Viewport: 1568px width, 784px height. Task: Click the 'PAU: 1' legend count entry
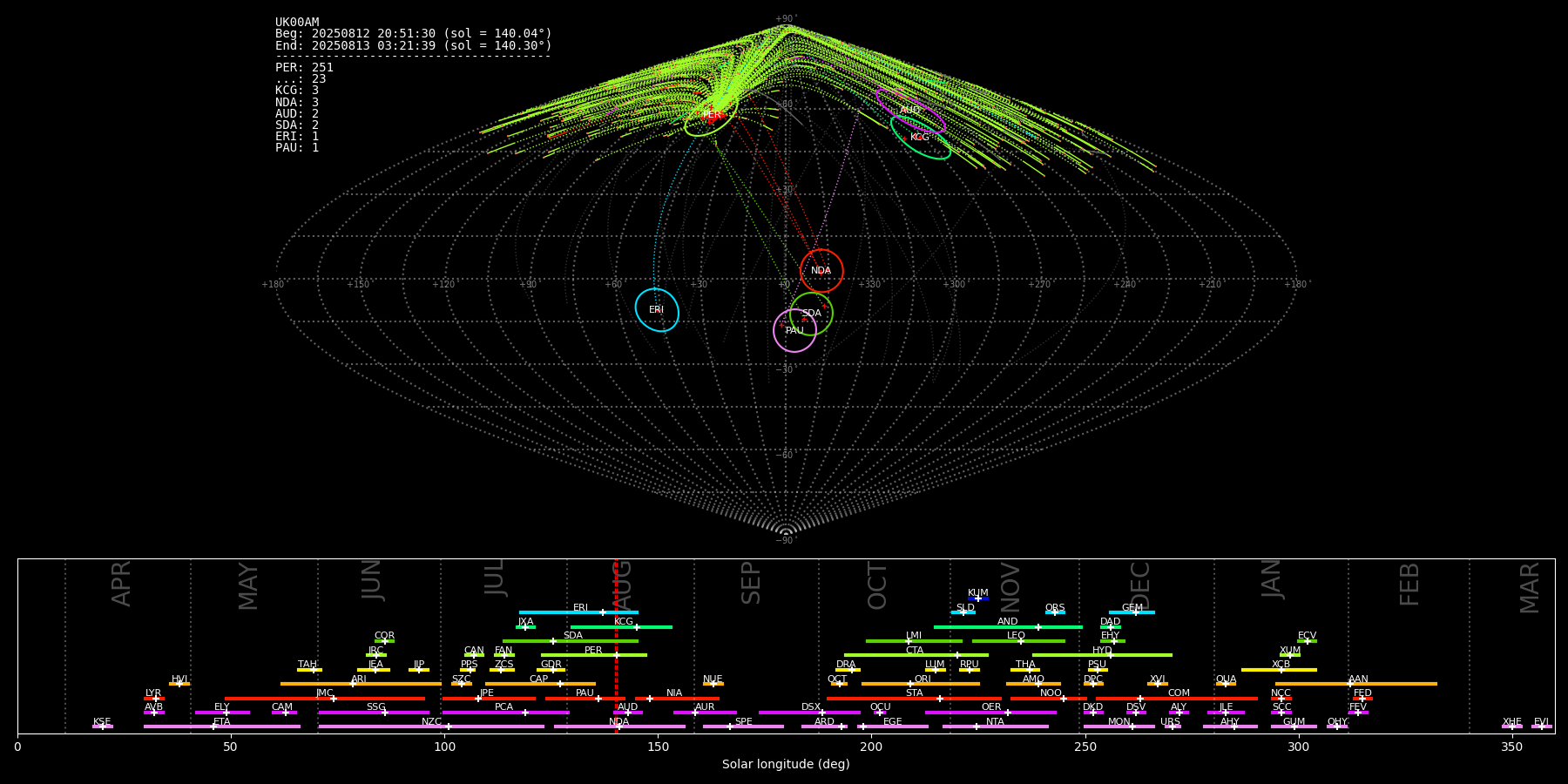(x=297, y=148)
